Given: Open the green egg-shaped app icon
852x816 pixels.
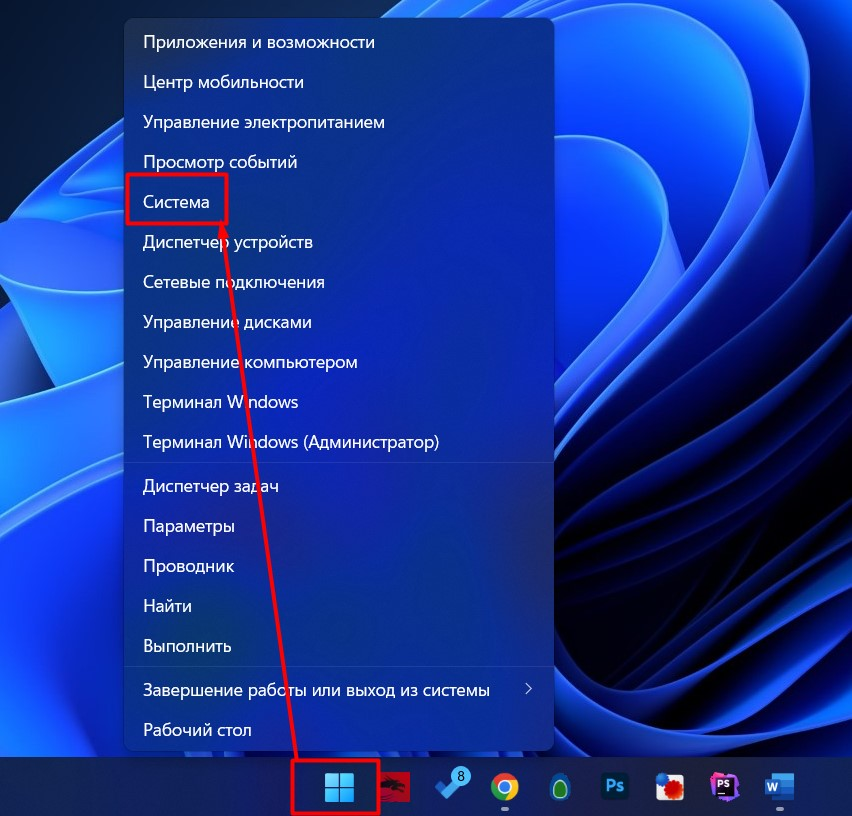Looking at the screenshot, I should click(560, 787).
